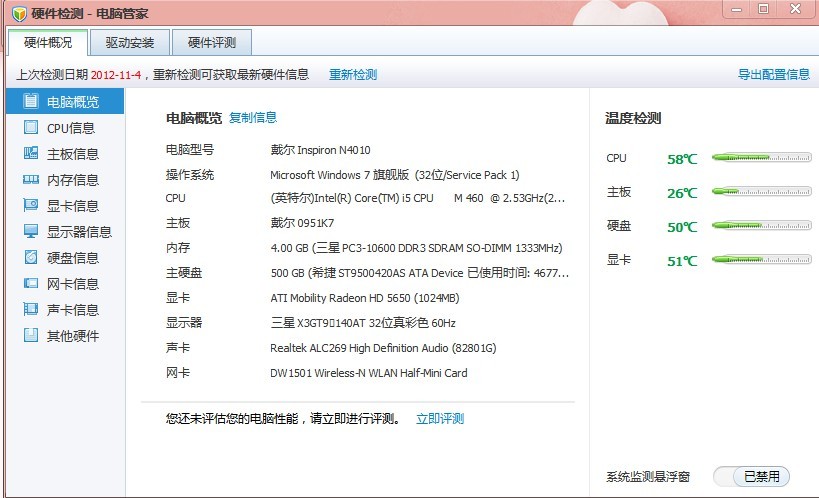
Task: Click the CPU信息 sidebar icon
Action: [31, 127]
